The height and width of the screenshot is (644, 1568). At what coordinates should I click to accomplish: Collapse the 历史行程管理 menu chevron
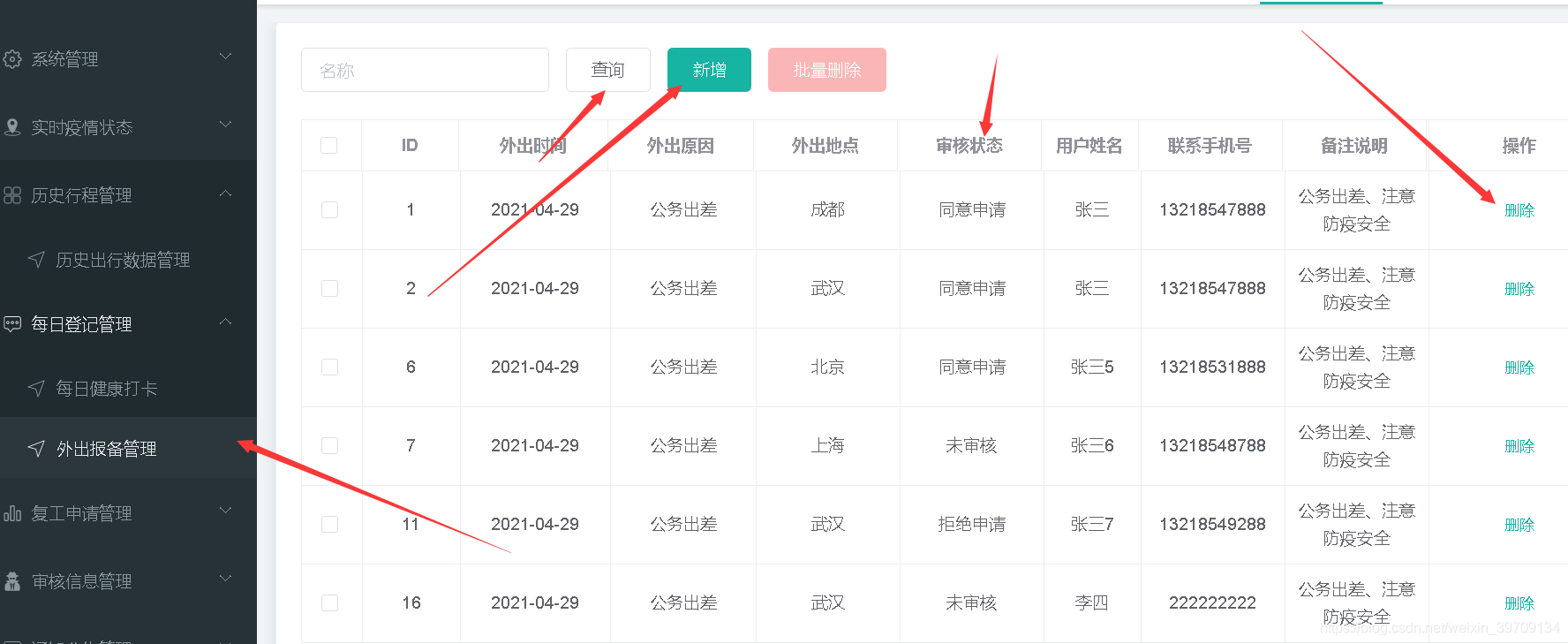point(226,193)
